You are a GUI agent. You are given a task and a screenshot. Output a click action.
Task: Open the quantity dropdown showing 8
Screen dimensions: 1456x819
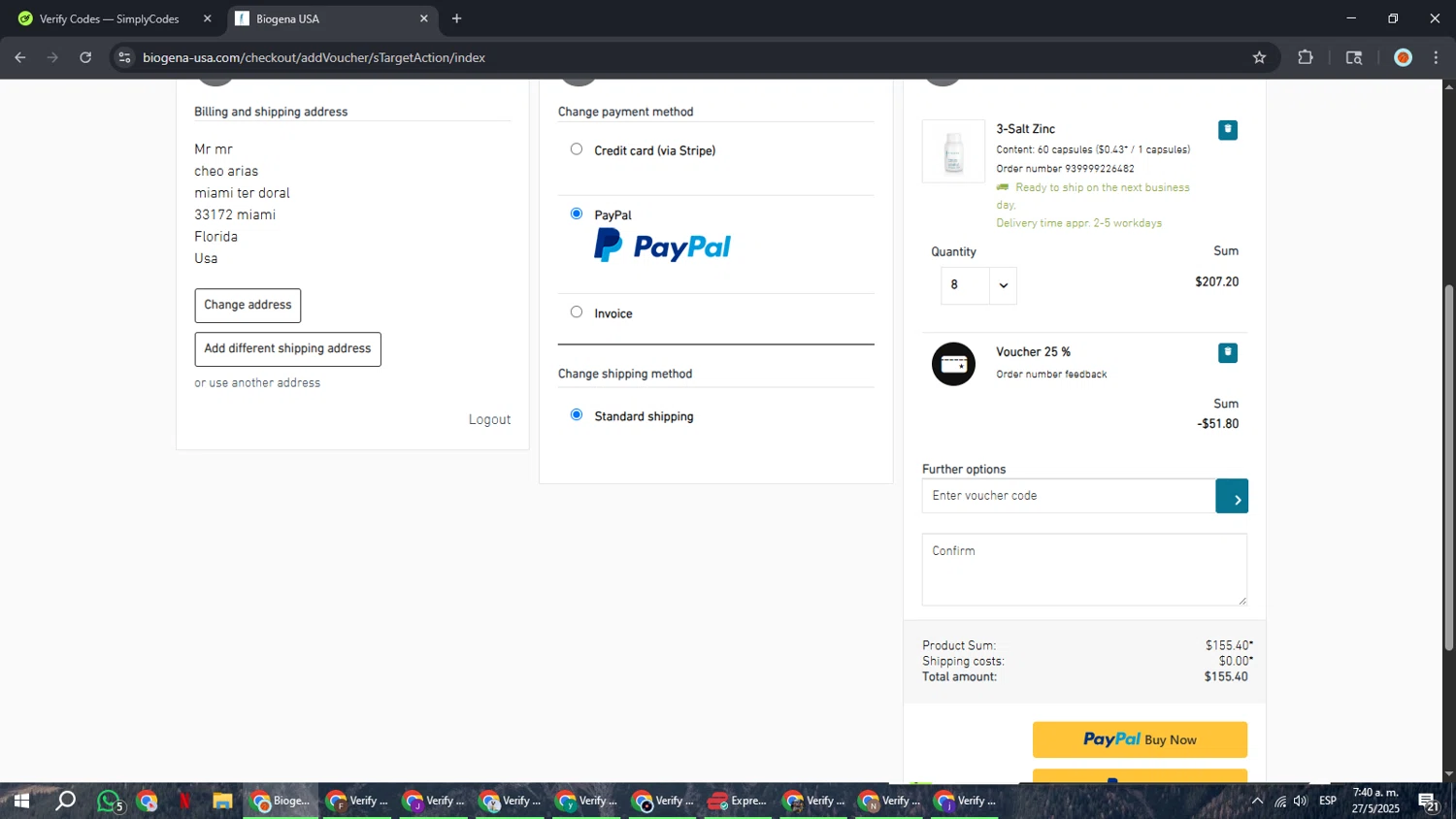[x=978, y=285]
